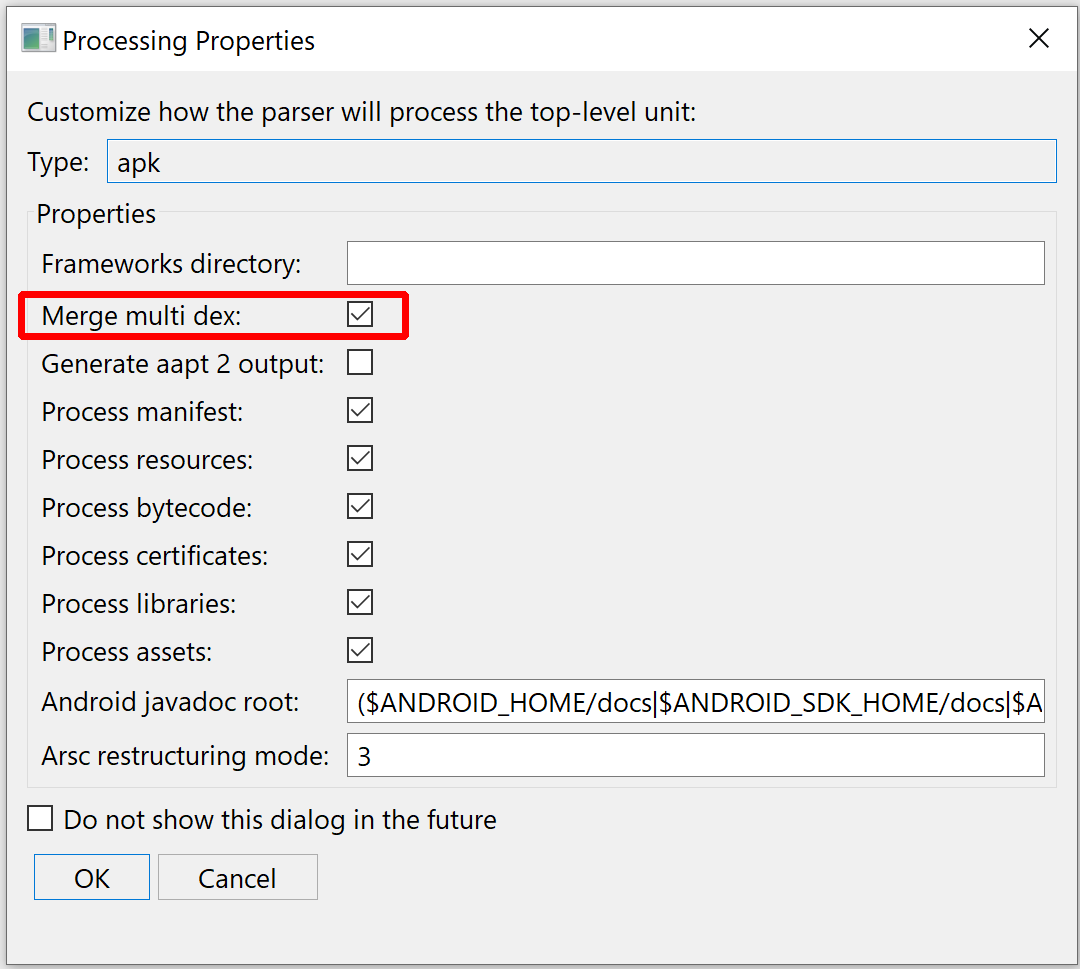1080x969 pixels.
Task: Click the Arsc restructuring mode field
Action: (x=696, y=756)
